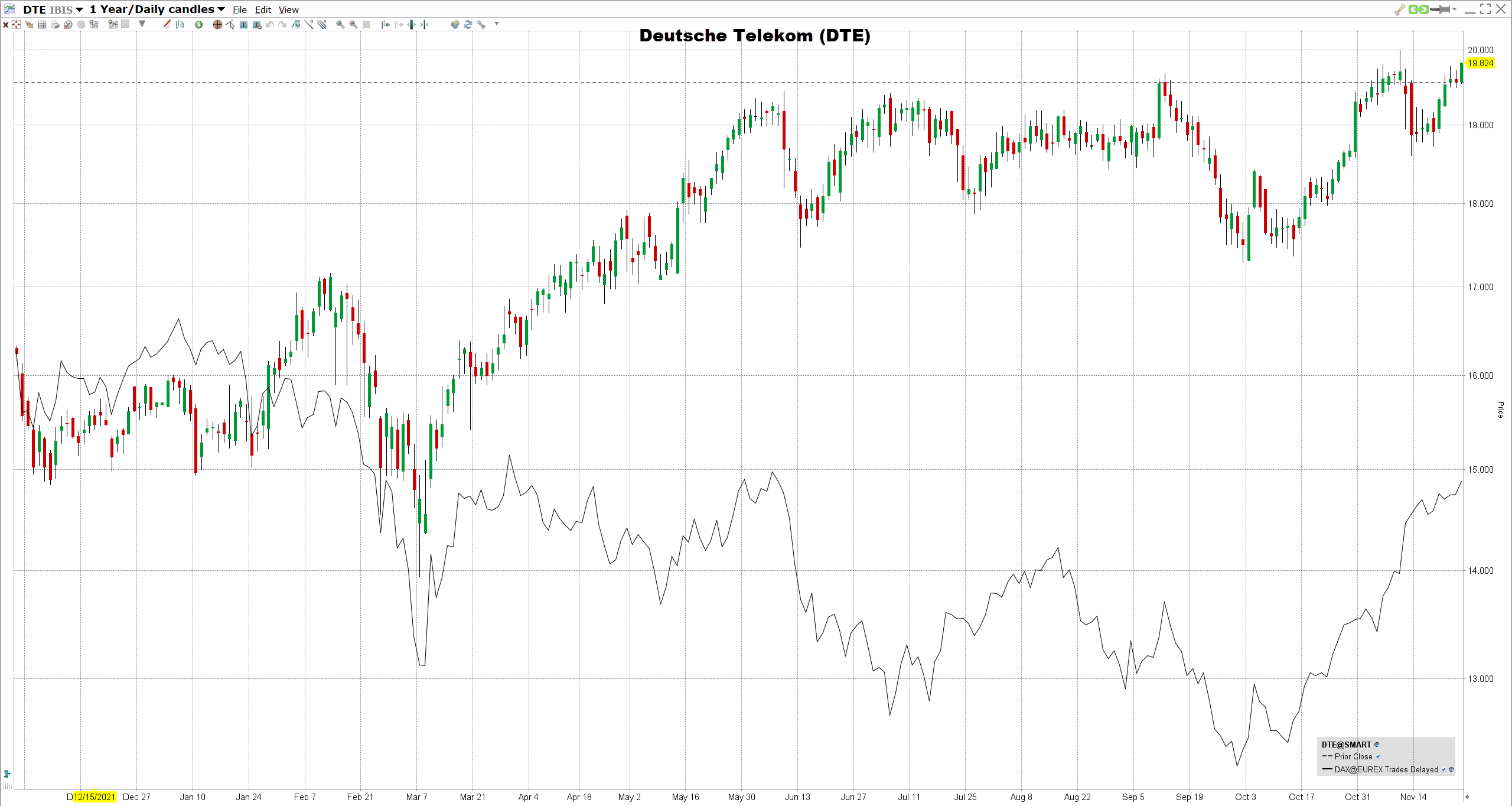Click the title bar gold wrench icon
This screenshot has height=806, width=1512.
tap(1399, 9)
